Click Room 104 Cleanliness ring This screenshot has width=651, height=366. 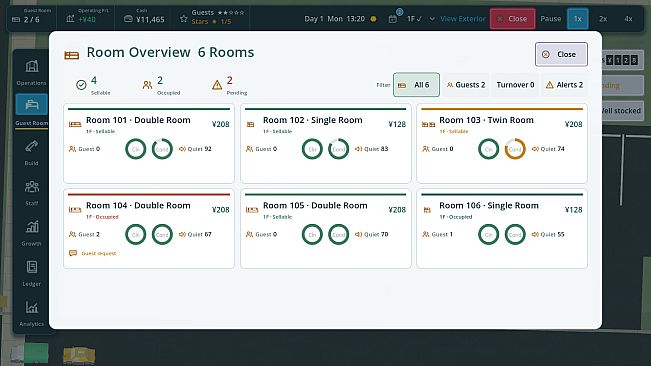135,234
